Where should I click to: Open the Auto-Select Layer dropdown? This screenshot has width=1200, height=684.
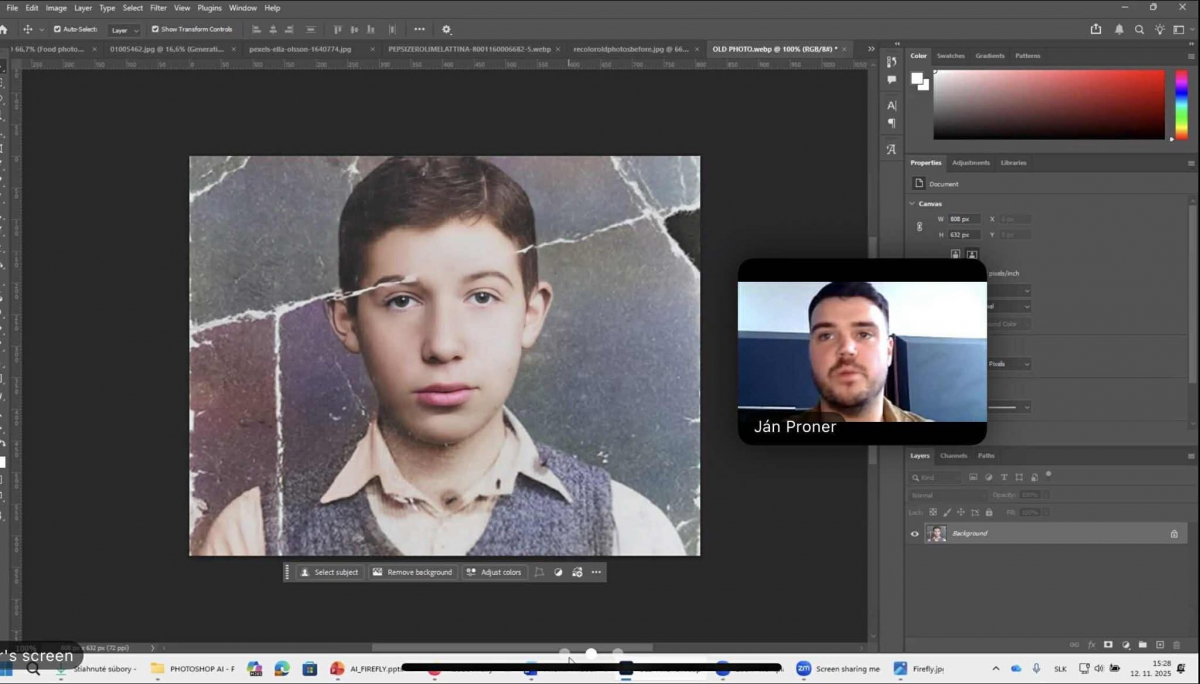(125, 30)
